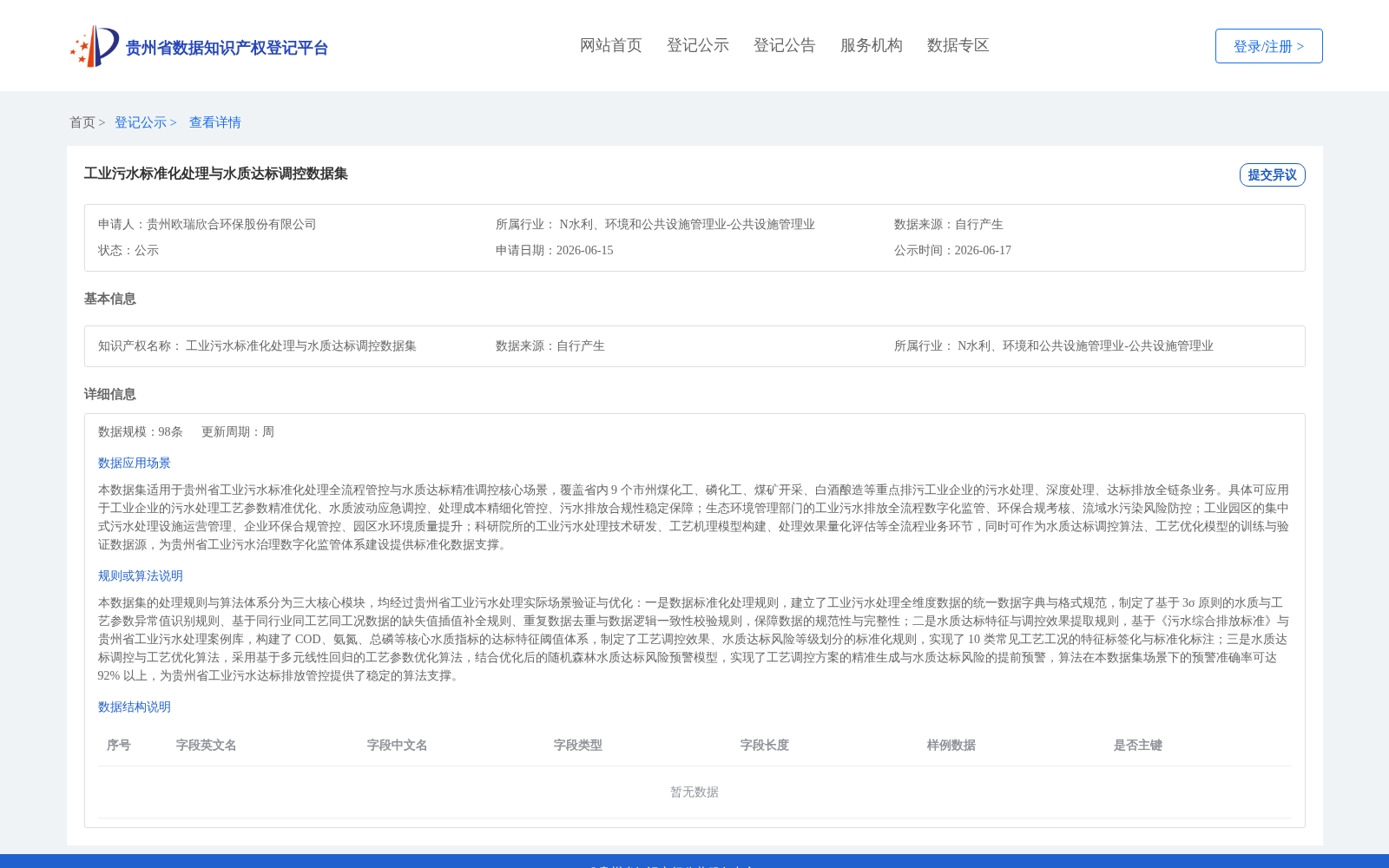Open the 登记公告 navigation menu
Image resolution: width=1389 pixels, height=868 pixels.
tap(785, 45)
